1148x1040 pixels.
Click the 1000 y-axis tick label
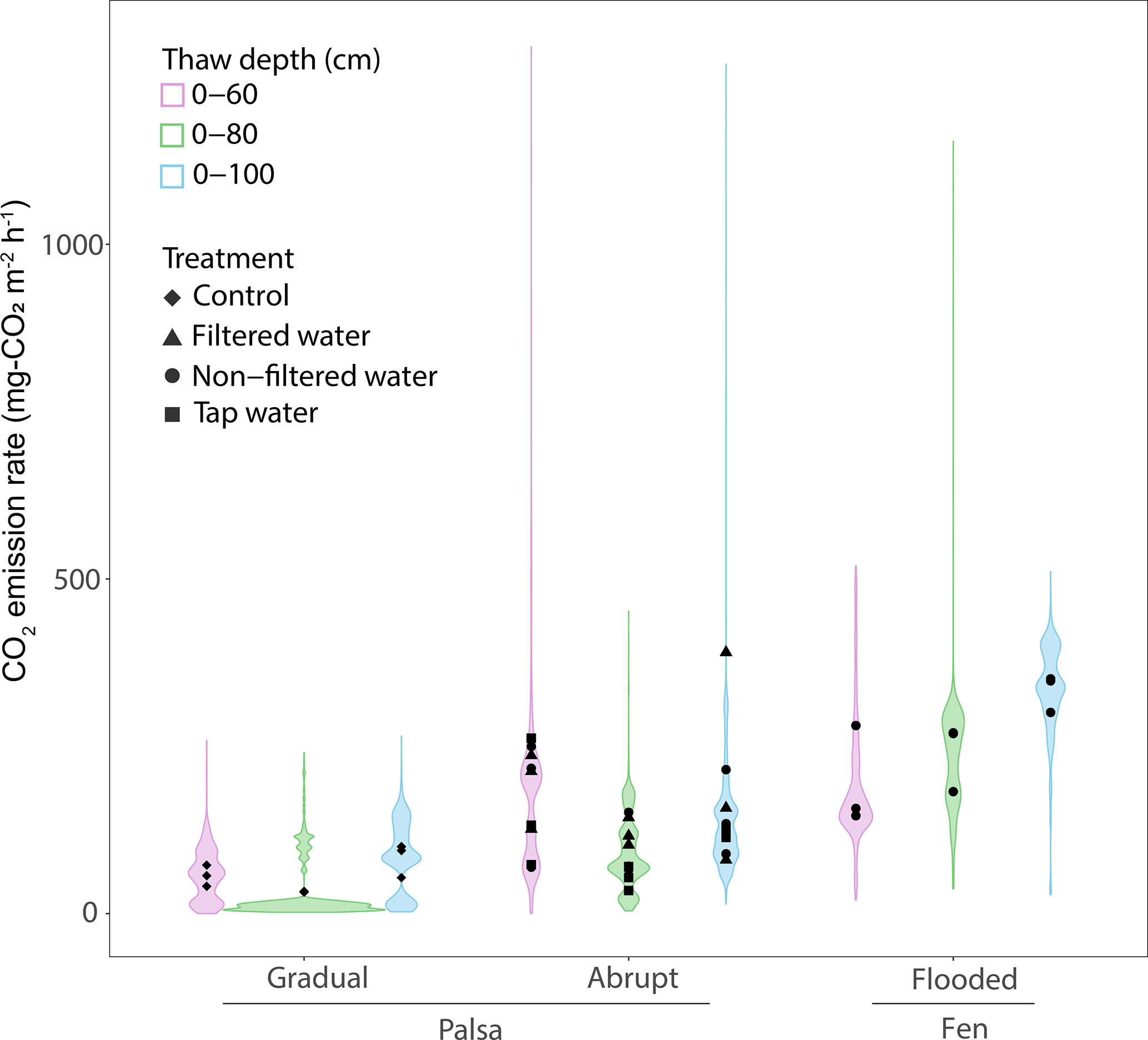click(71, 246)
